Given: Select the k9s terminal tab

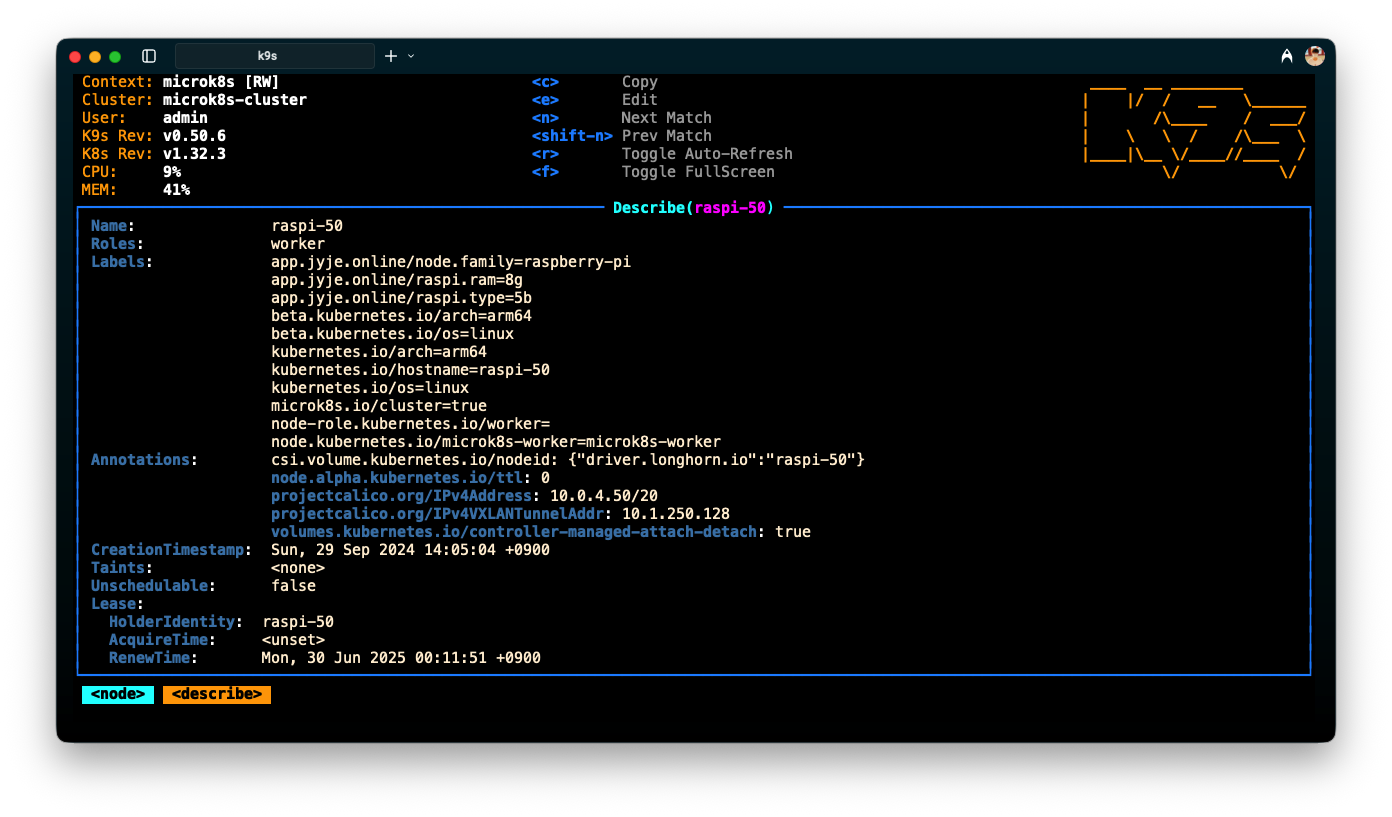Looking at the screenshot, I should coord(275,56).
